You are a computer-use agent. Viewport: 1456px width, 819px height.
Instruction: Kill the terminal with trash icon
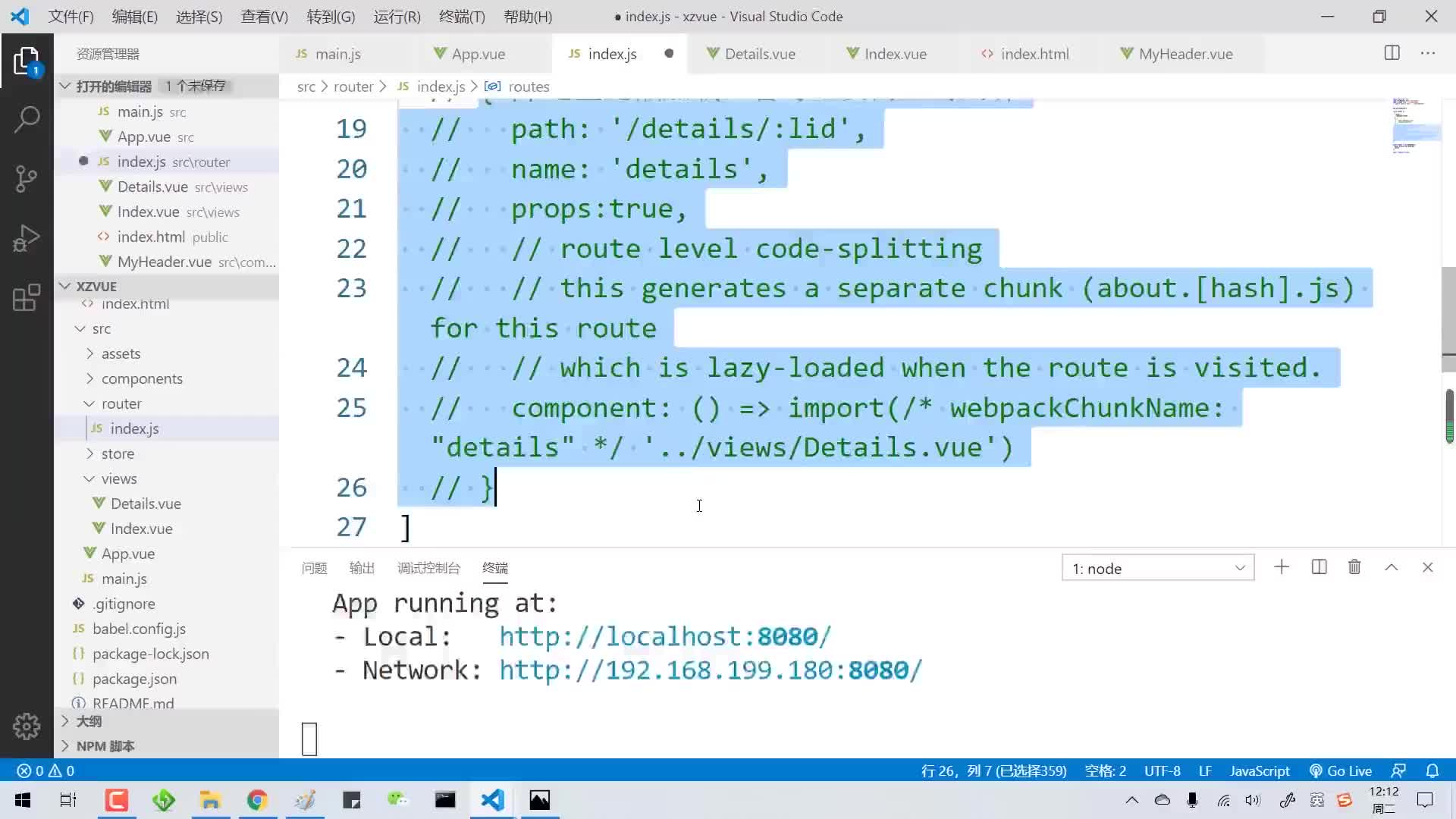(1354, 567)
